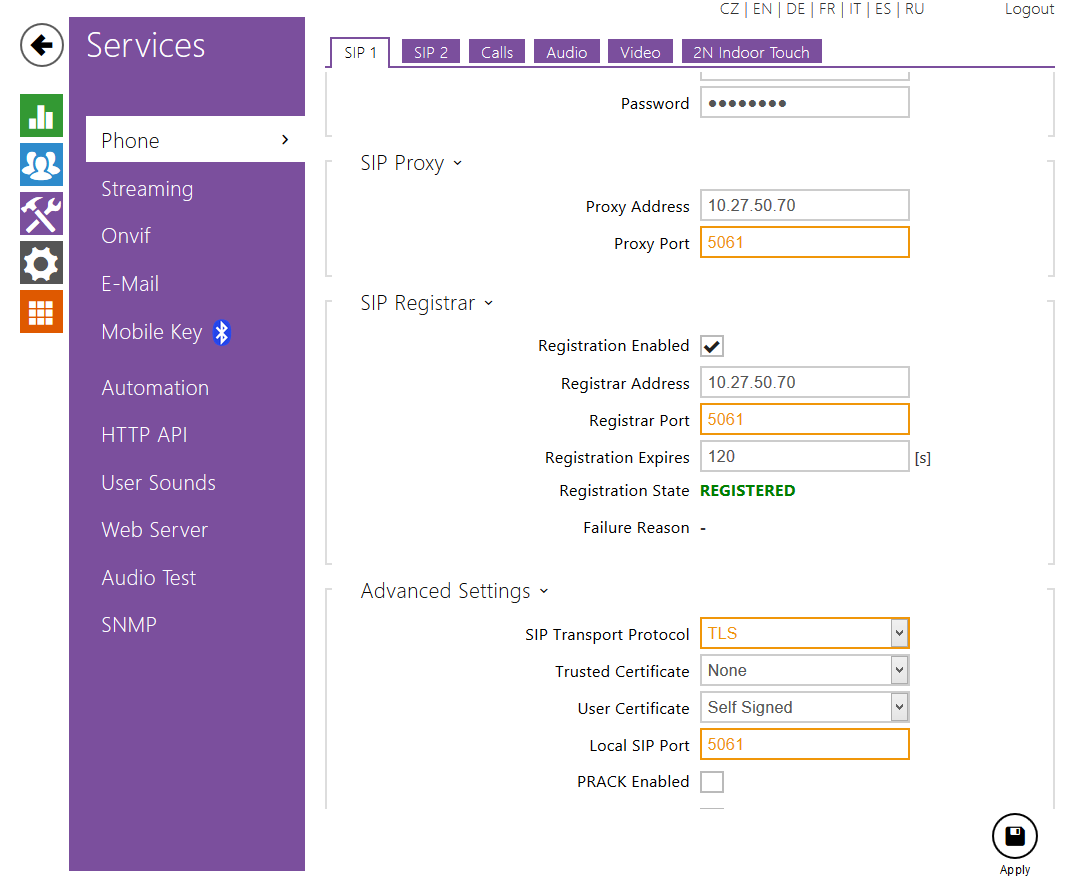This screenshot has width=1076, height=884.
Task: Switch to the SIP 2 tab
Action: (430, 53)
